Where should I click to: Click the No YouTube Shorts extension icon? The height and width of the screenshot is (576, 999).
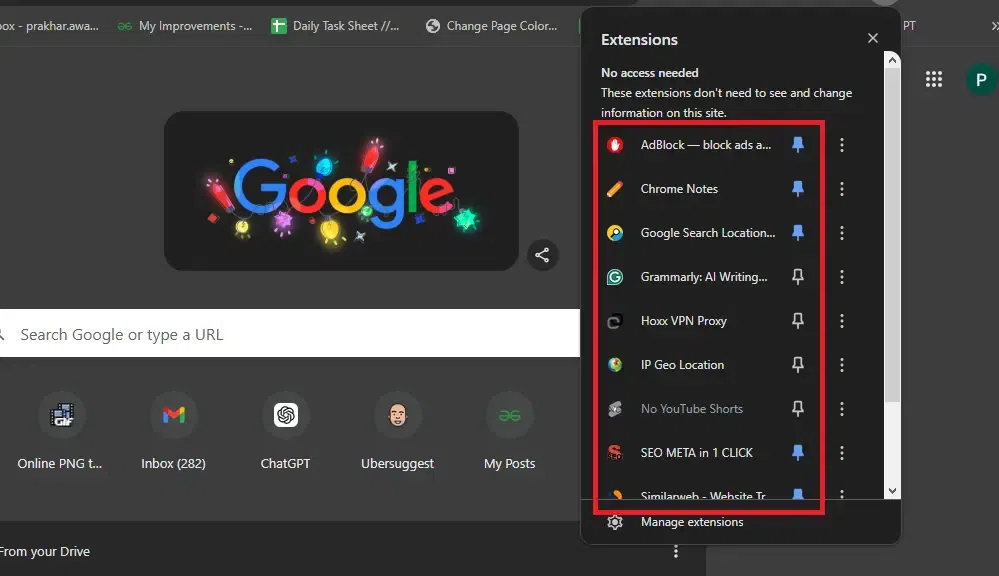click(615, 408)
